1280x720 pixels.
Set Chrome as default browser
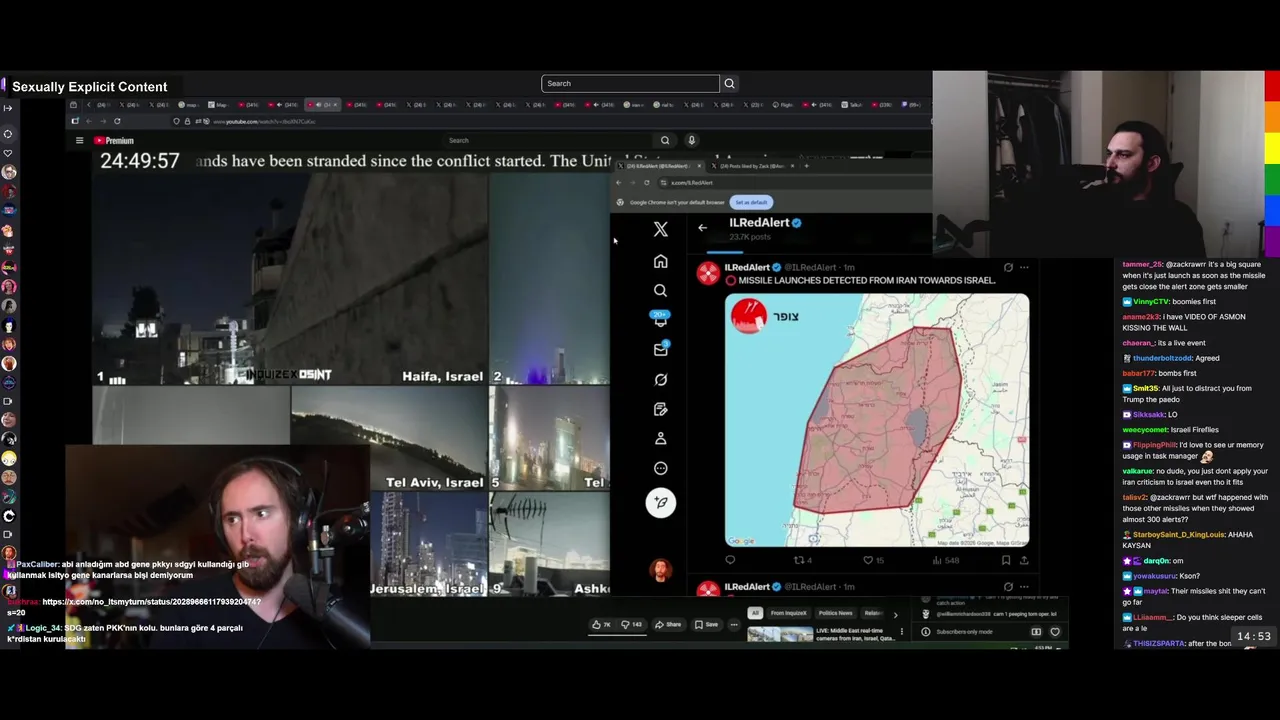(x=751, y=202)
